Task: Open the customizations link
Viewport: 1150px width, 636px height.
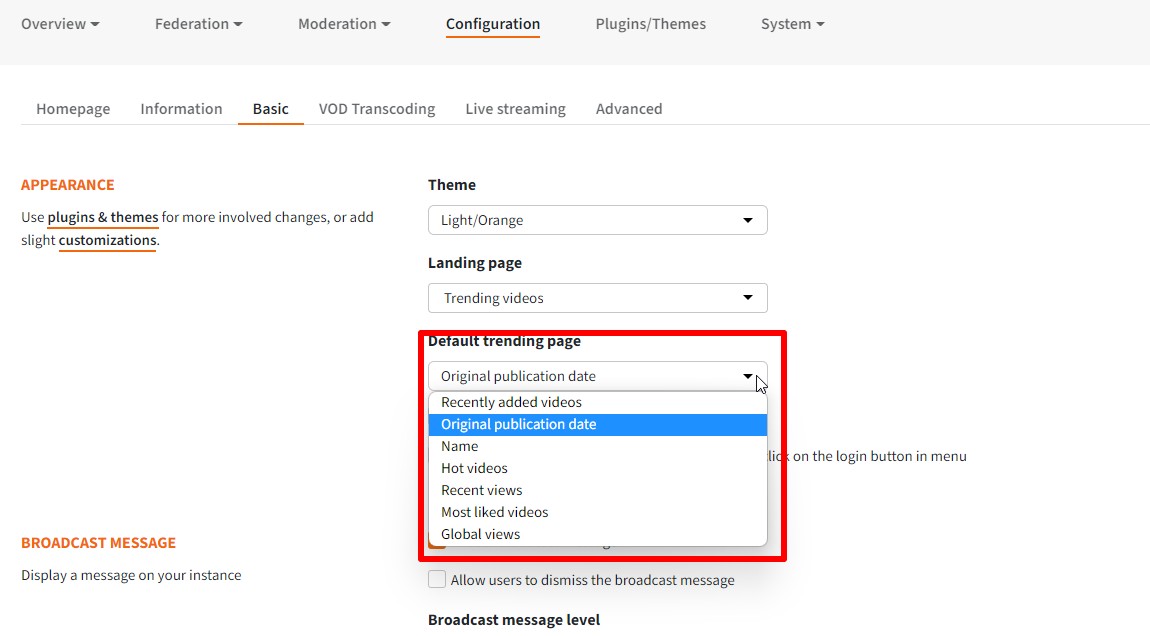Action: (106, 240)
